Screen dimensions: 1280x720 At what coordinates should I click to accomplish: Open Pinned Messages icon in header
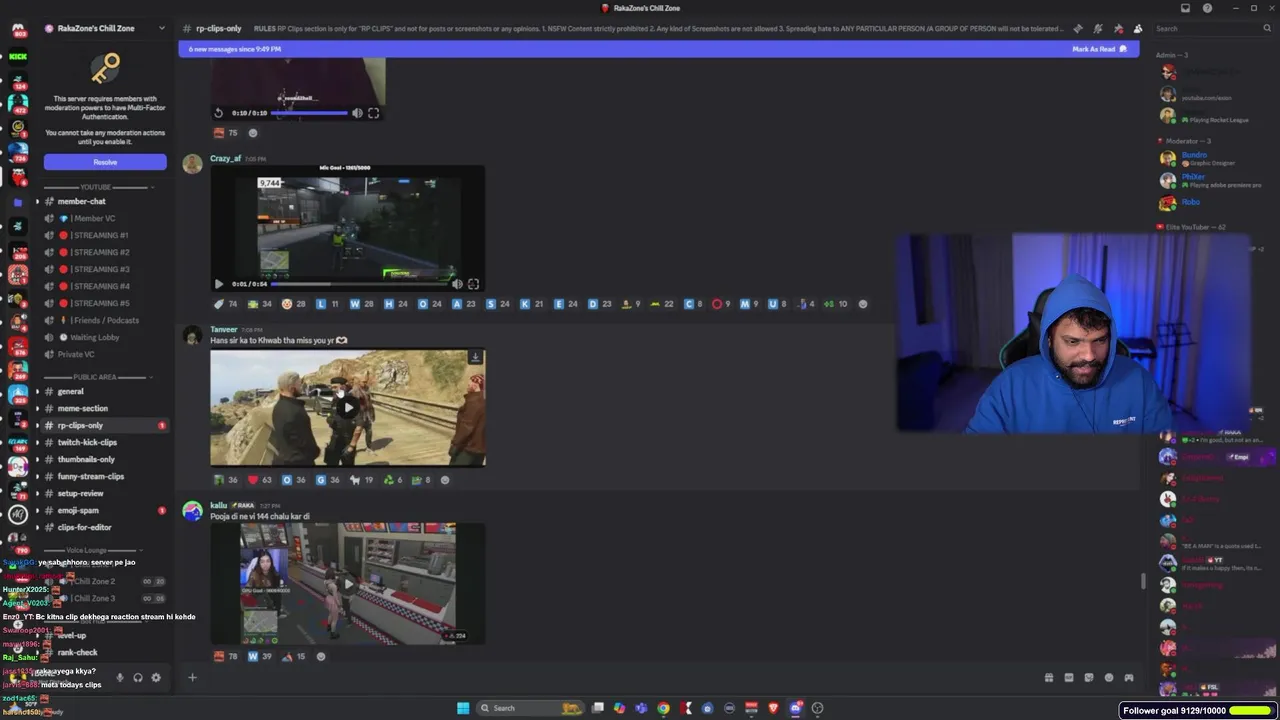(x=1117, y=29)
